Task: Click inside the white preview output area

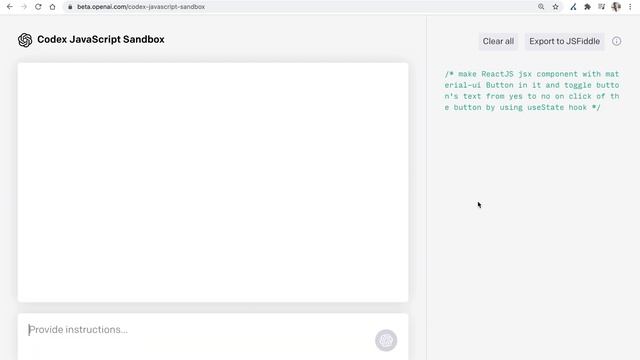Action: (213, 182)
